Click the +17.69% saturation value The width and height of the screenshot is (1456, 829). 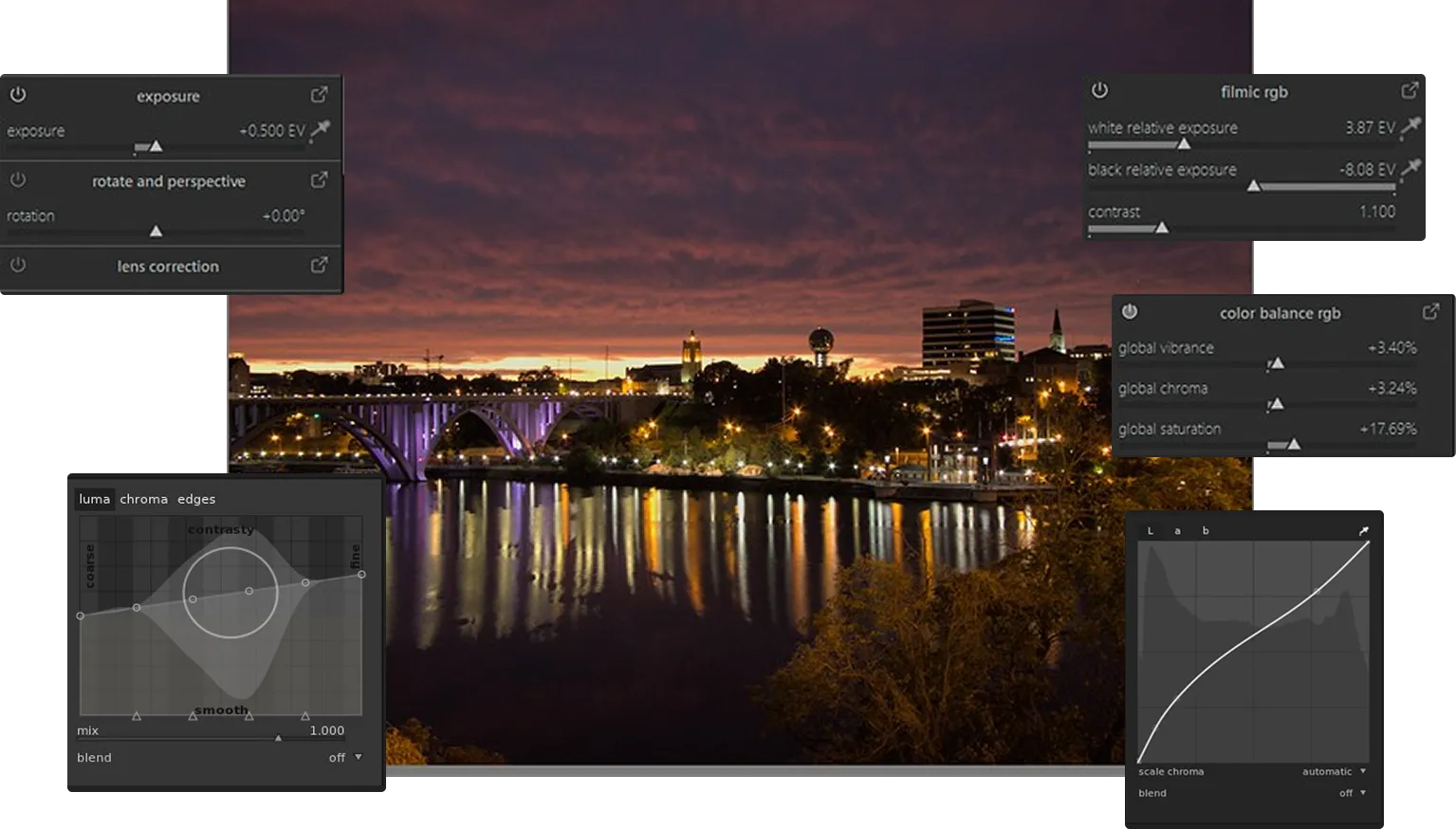click(x=1388, y=429)
